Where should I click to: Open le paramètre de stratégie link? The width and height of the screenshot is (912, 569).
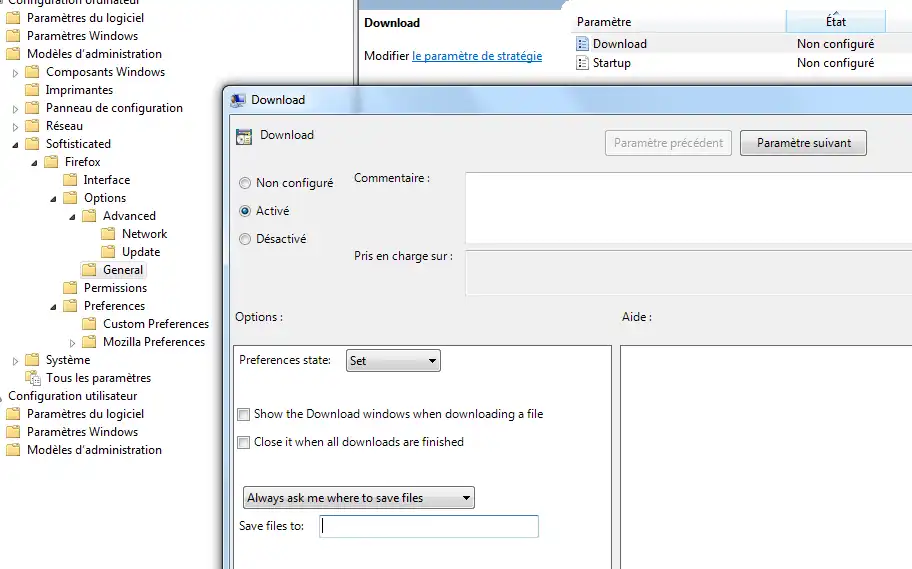pos(477,56)
